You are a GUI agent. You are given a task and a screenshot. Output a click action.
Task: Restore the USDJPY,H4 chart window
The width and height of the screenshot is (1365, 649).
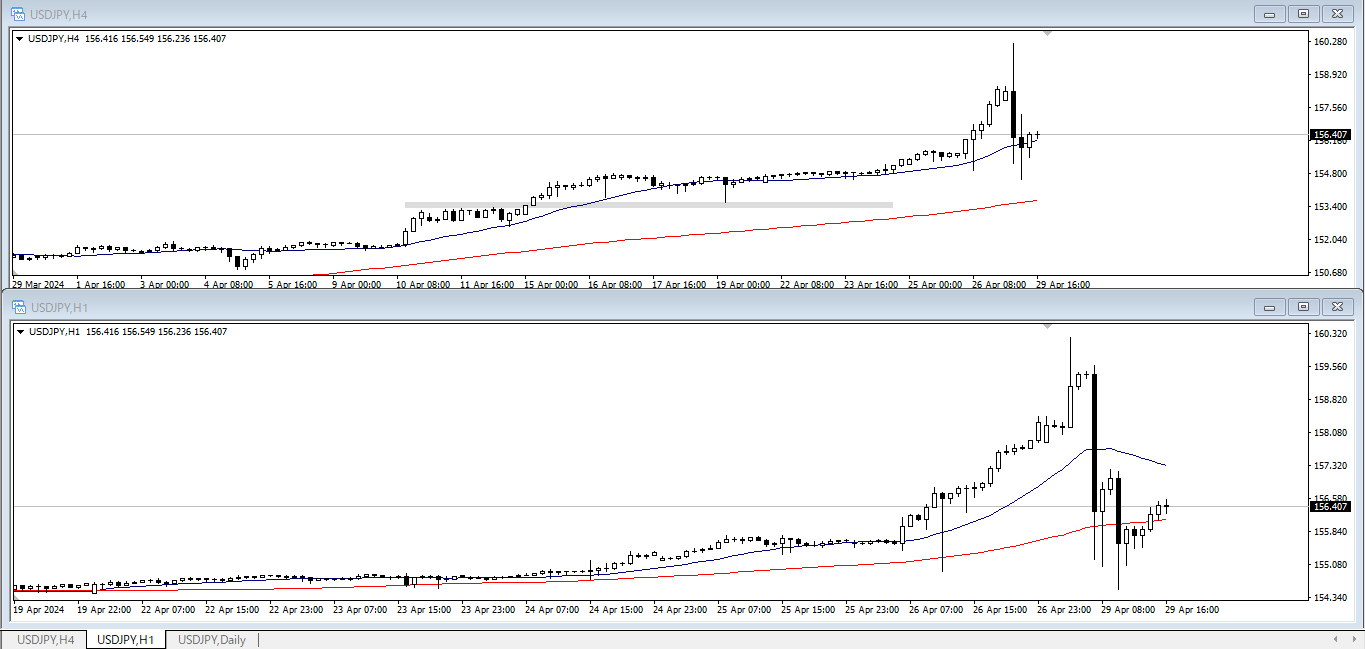pos(1303,14)
